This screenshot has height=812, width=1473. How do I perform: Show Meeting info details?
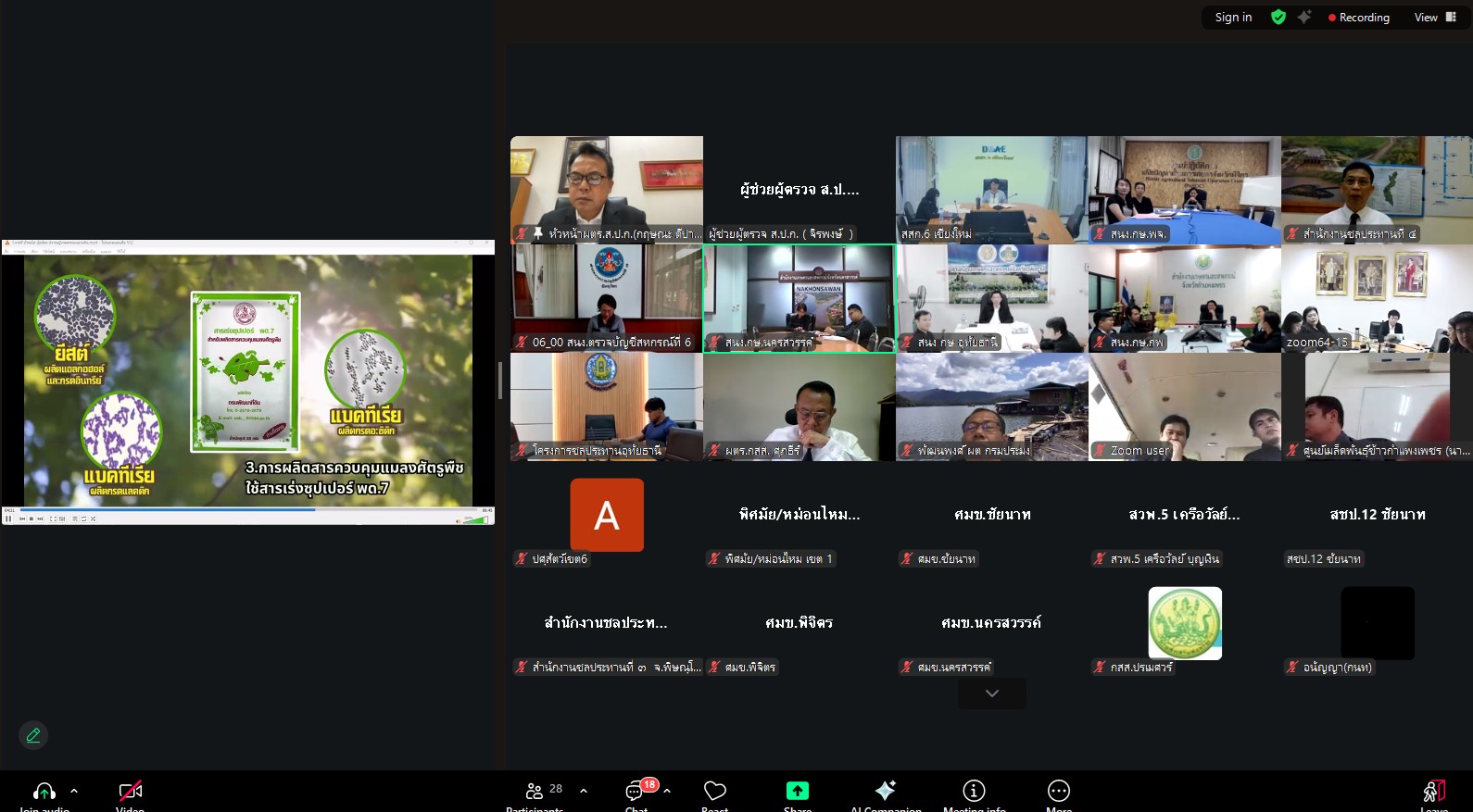pyautogui.click(x=974, y=793)
